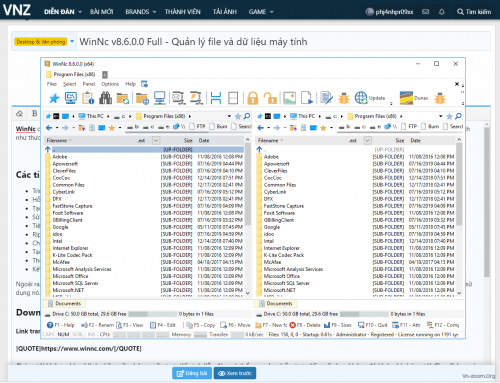
Task: Open the thread prefix dropdown arrow
Action: tap(72, 42)
